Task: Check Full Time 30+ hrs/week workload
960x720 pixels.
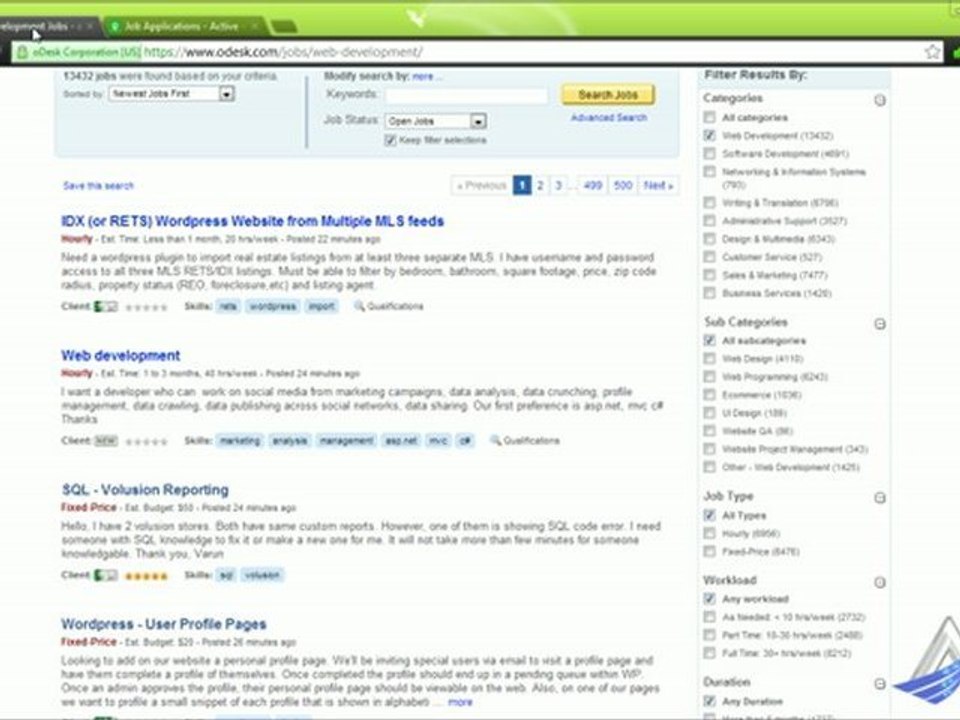Action: 709,653
